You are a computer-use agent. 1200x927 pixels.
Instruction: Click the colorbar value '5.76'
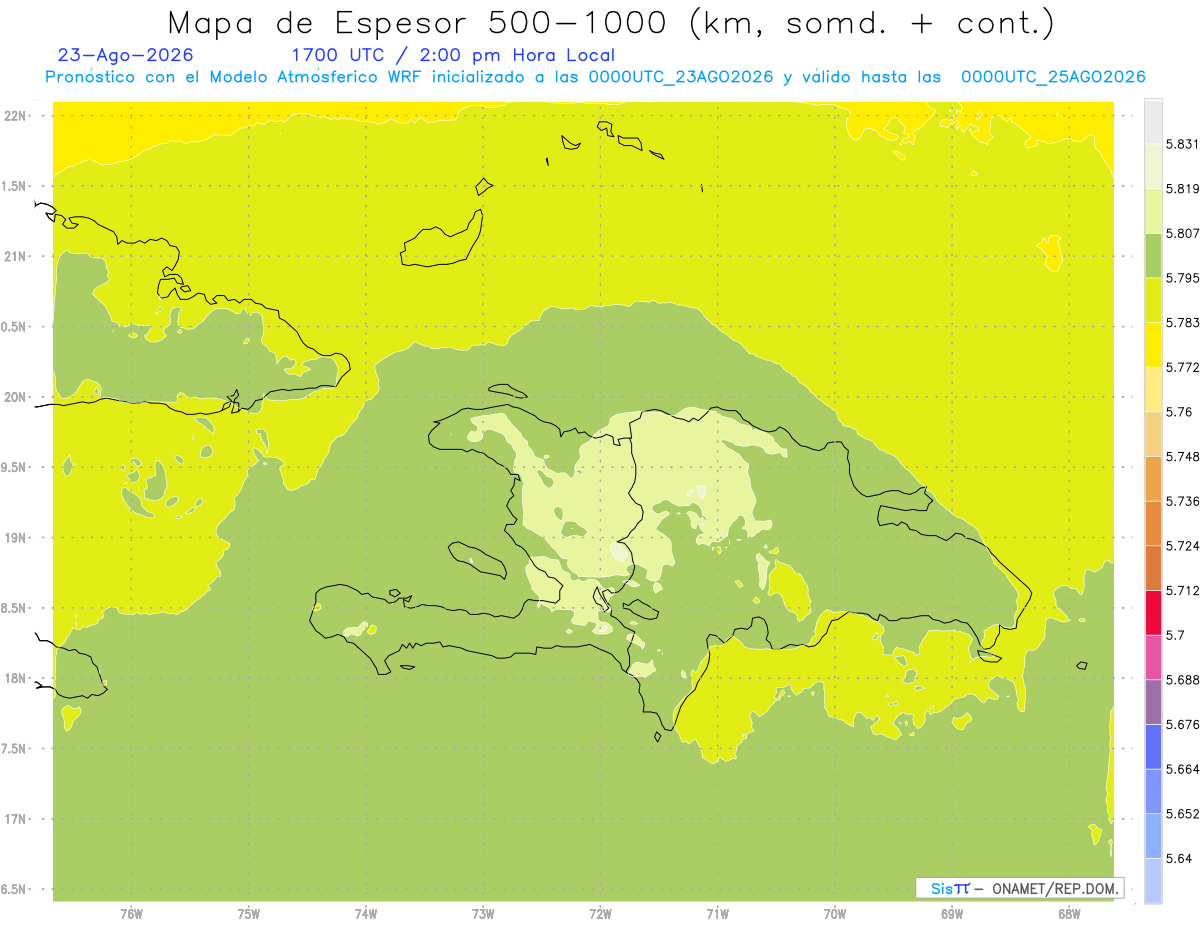(x=1178, y=412)
